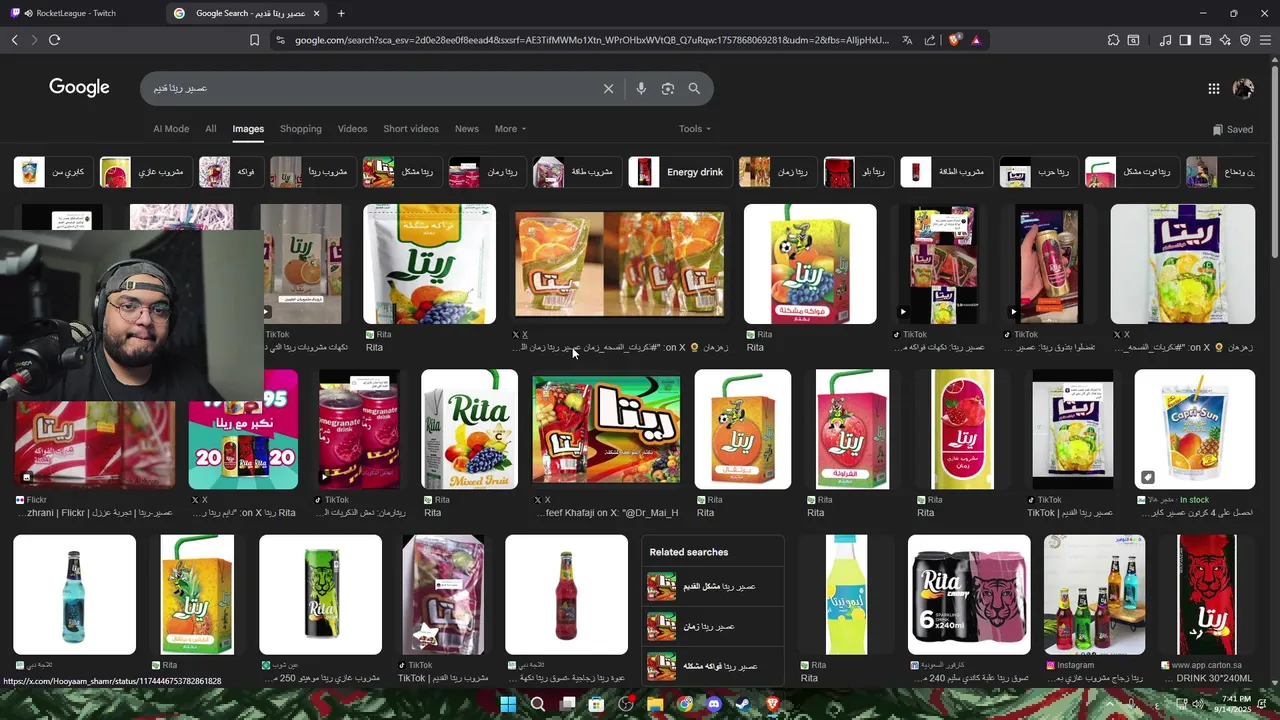This screenshot has width=1280, height=720.
Task: Reload the page with the refresh icon
Action: tap(54, 40)
